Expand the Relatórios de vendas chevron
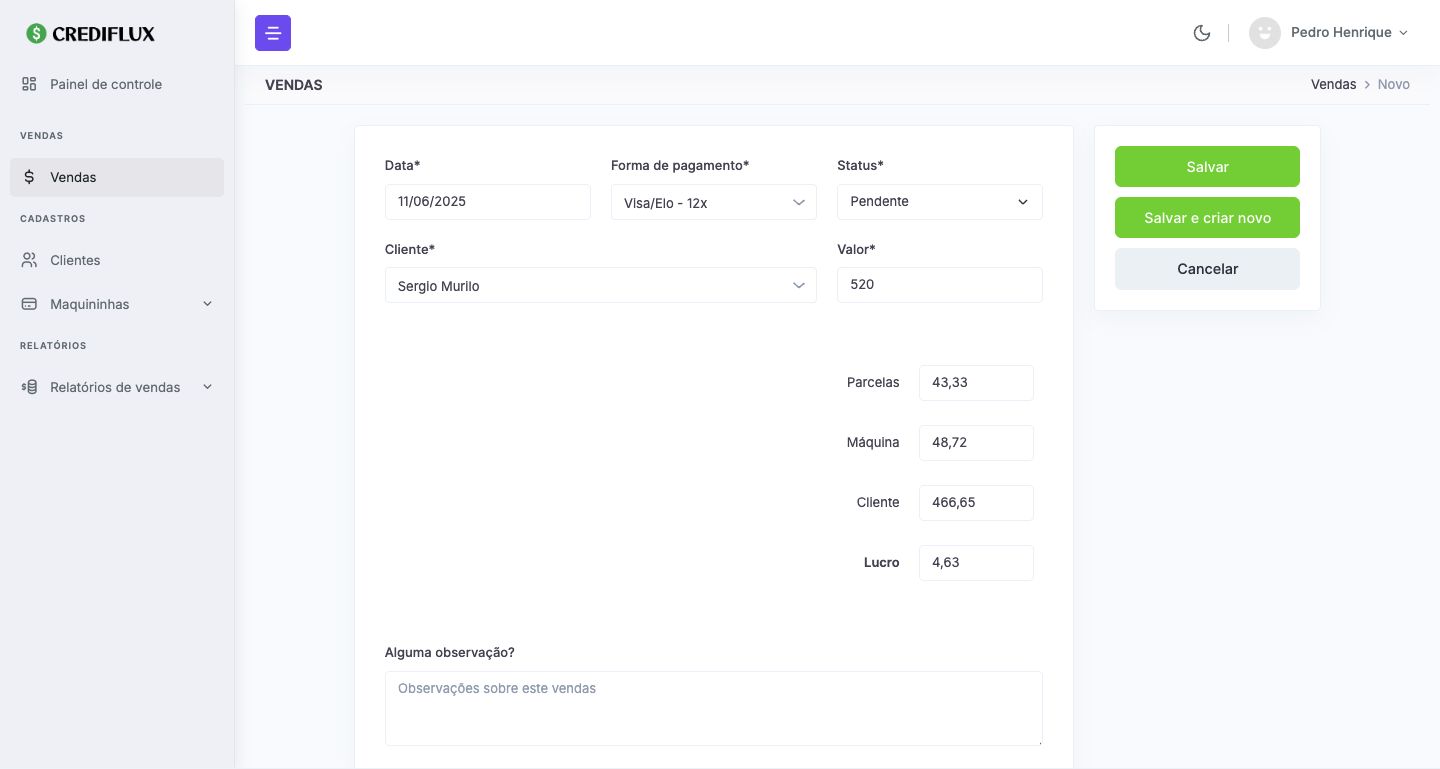Screen dimensions: 1440x769 (x=208, y=387)
